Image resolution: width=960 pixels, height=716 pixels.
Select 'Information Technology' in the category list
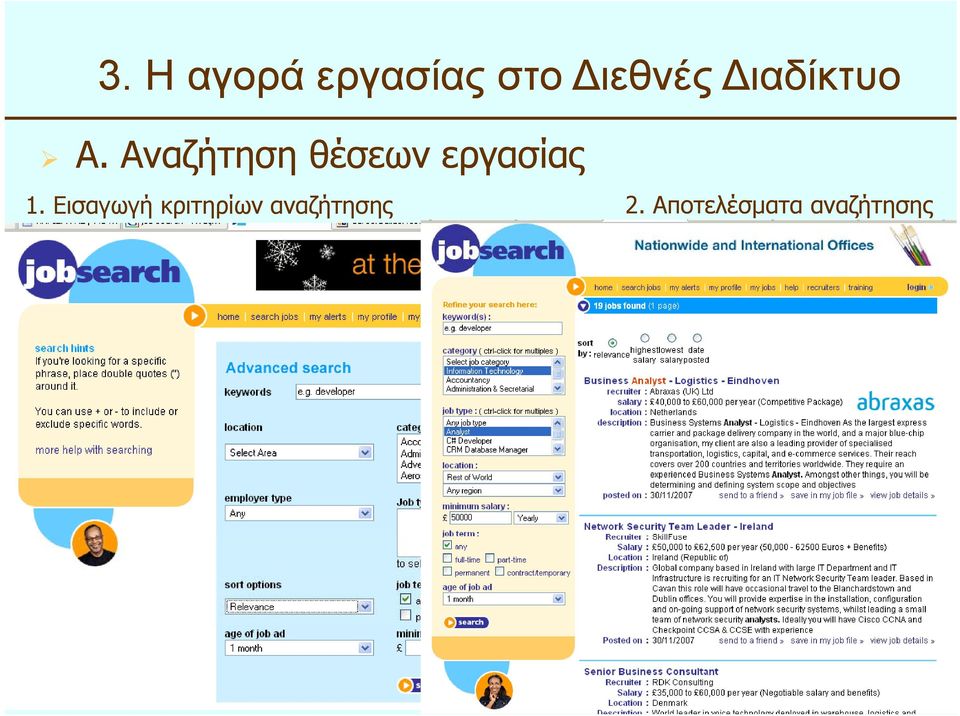coord(497,371)
